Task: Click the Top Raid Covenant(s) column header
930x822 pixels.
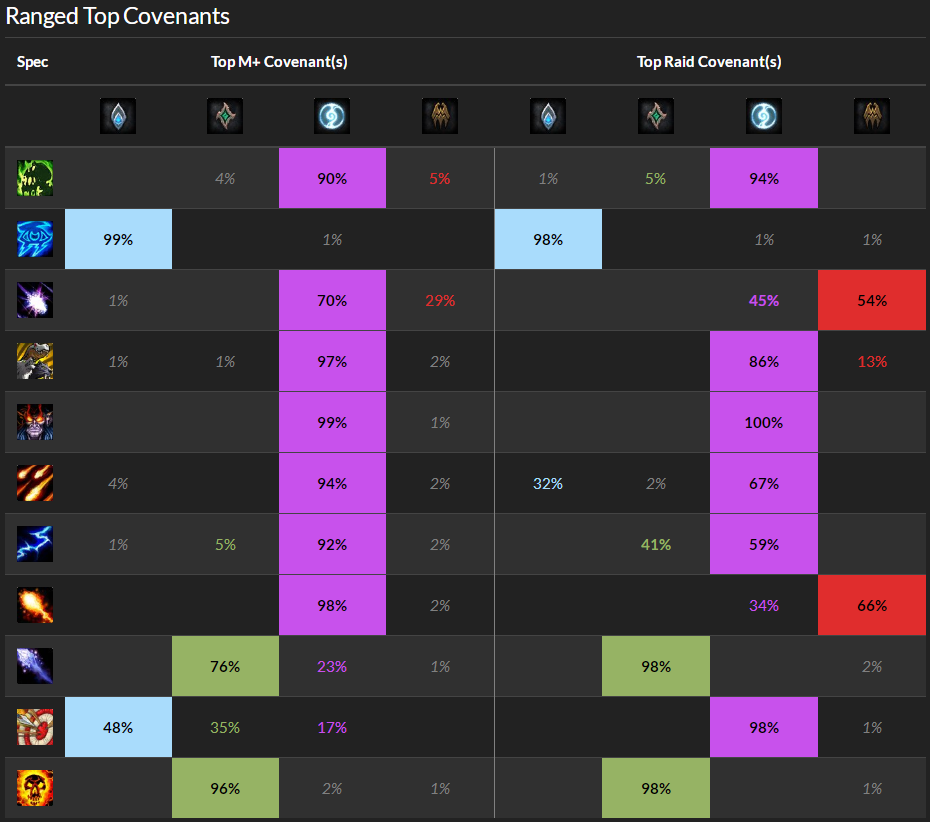Action: pyautogui.click(x=709, y=62)
